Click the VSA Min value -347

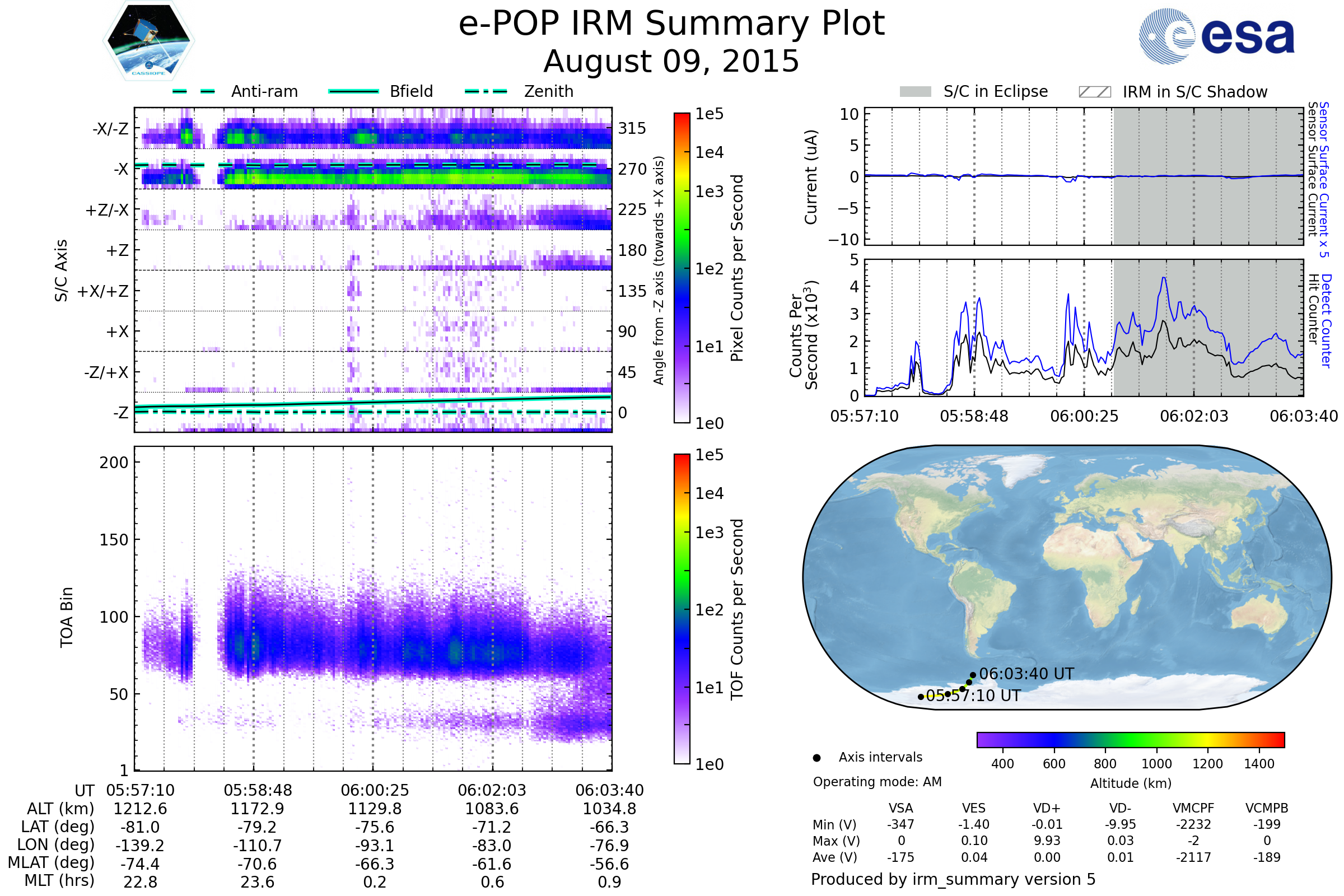coord(900,824)
